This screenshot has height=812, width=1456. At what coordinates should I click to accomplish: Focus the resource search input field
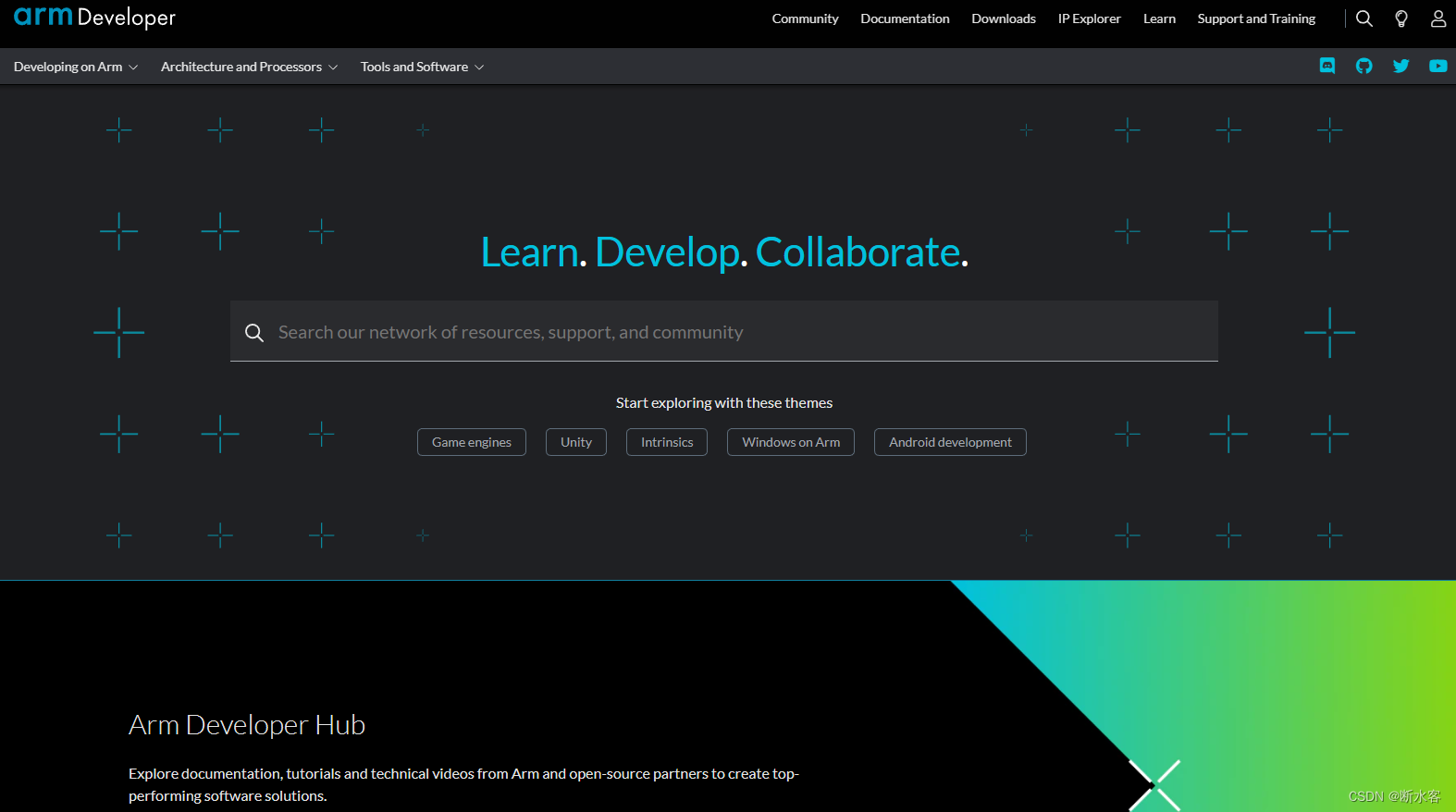coord(724,331)
